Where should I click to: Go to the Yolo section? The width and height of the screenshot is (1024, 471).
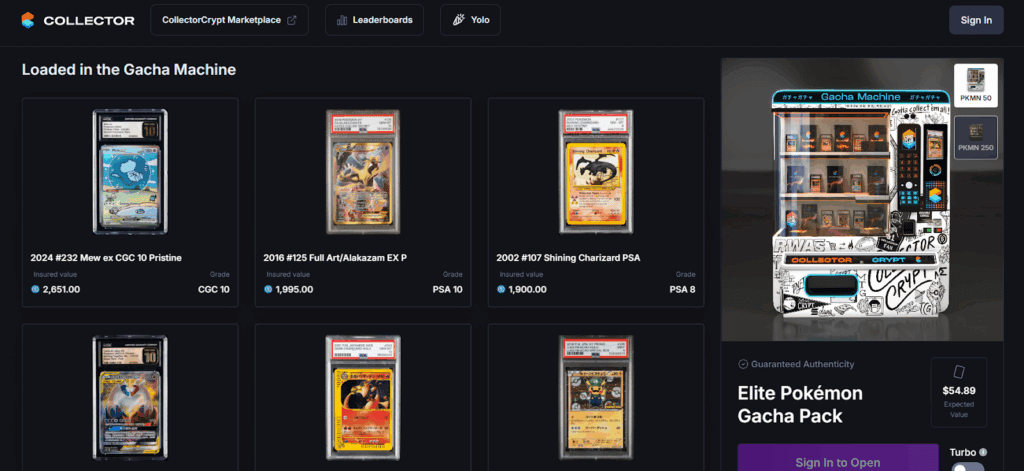[x=470, y=20]
